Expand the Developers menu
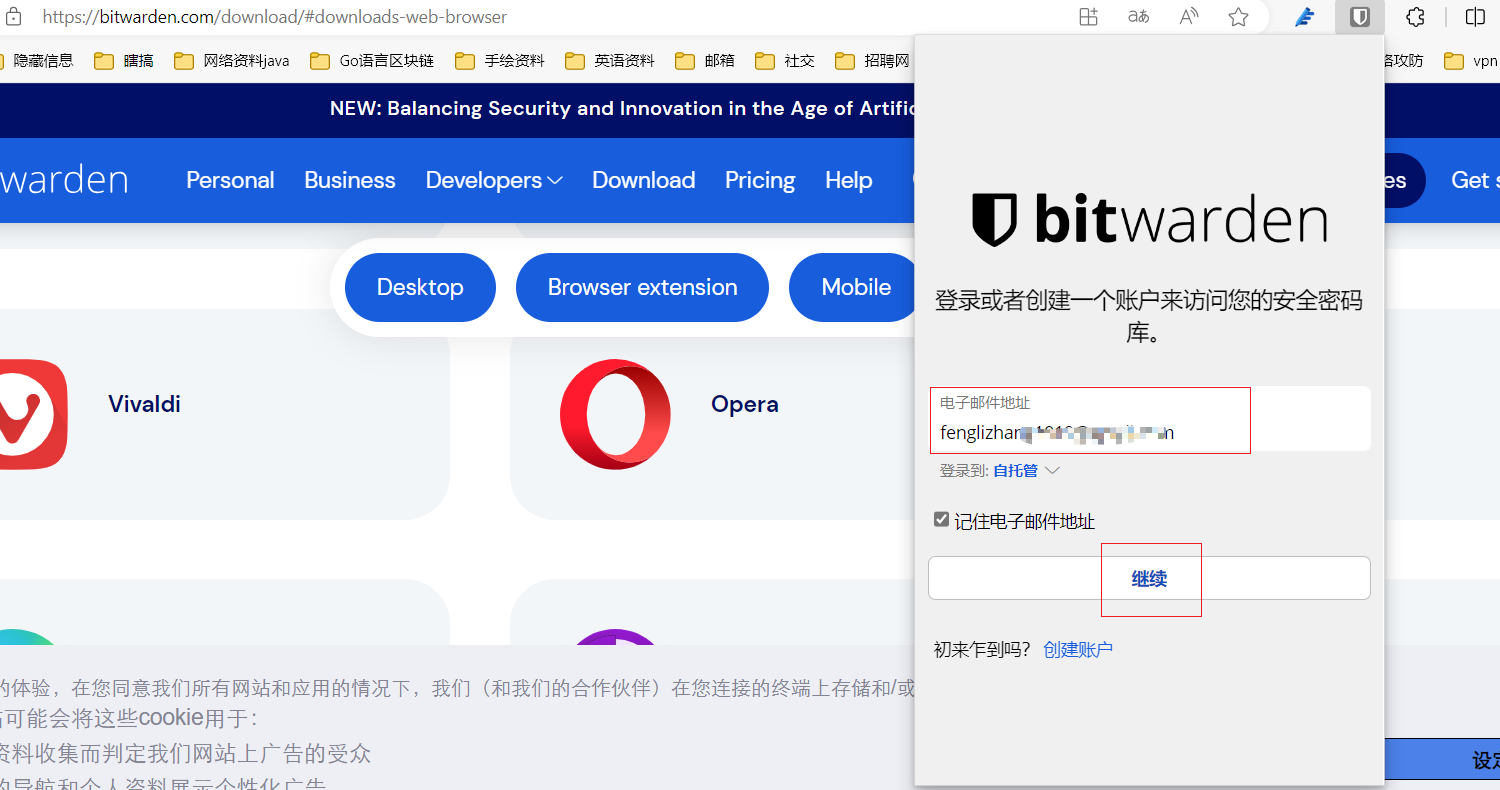The image size is (1500, 790). click(x=494, y=180)
